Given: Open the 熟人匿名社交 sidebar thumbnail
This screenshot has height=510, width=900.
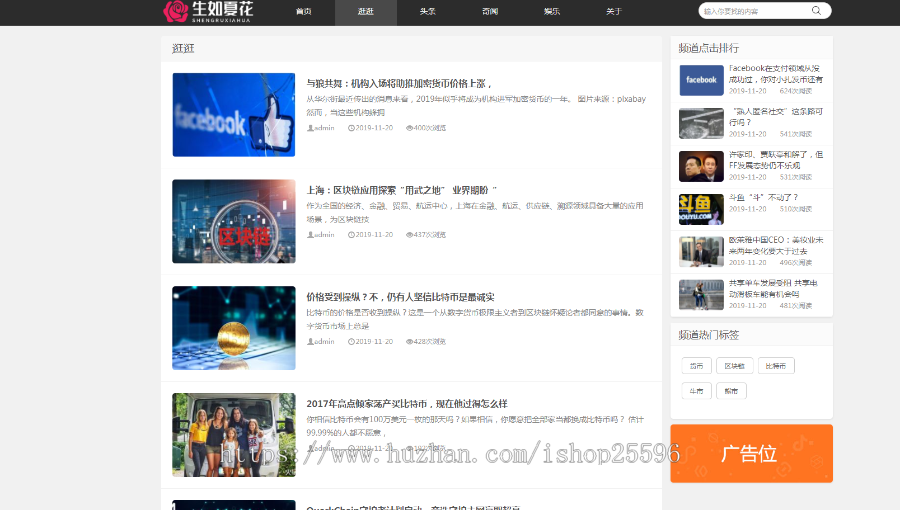Looking at the screenshot, I should tap(701, 123).
